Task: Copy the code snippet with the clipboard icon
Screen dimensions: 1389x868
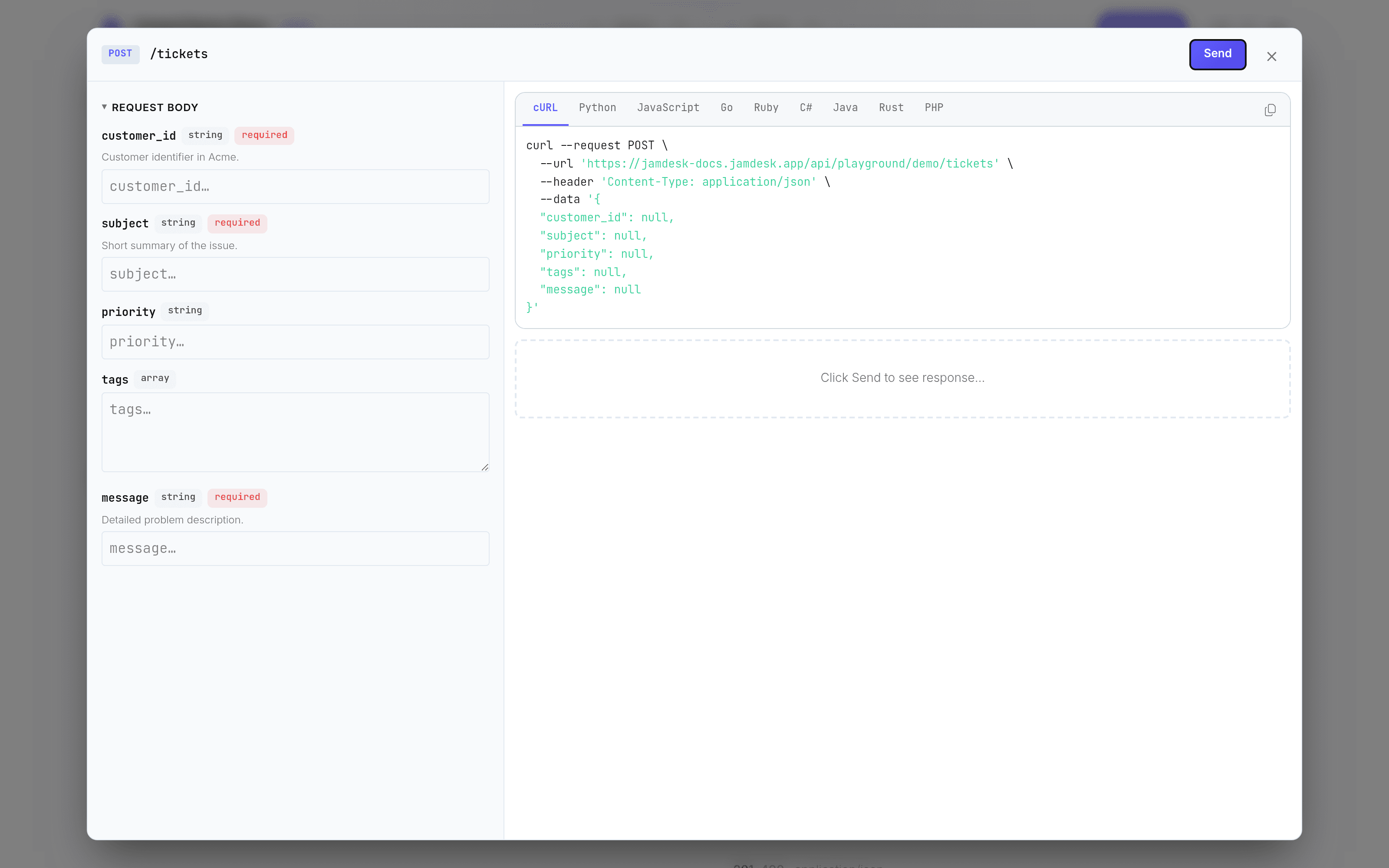Action: click(x=1270, y=110)
